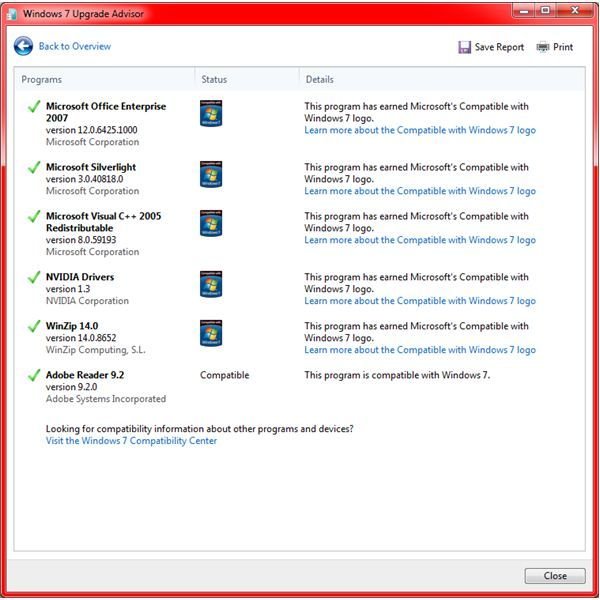Click the Upgrade Advisor title bar icon

pos(12,14)
